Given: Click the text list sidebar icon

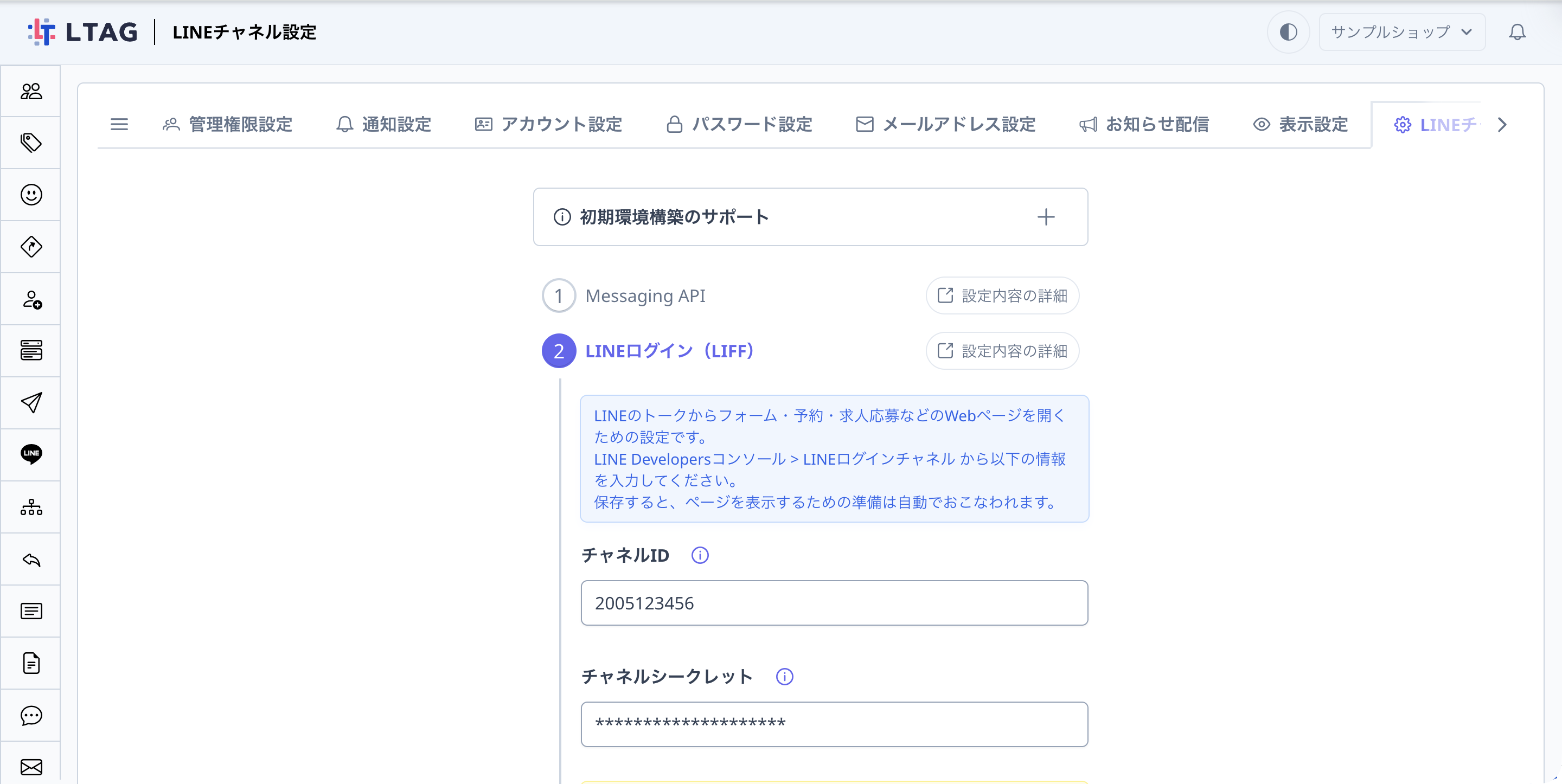Looking at the screenshot, I should [x=31, y=611].
